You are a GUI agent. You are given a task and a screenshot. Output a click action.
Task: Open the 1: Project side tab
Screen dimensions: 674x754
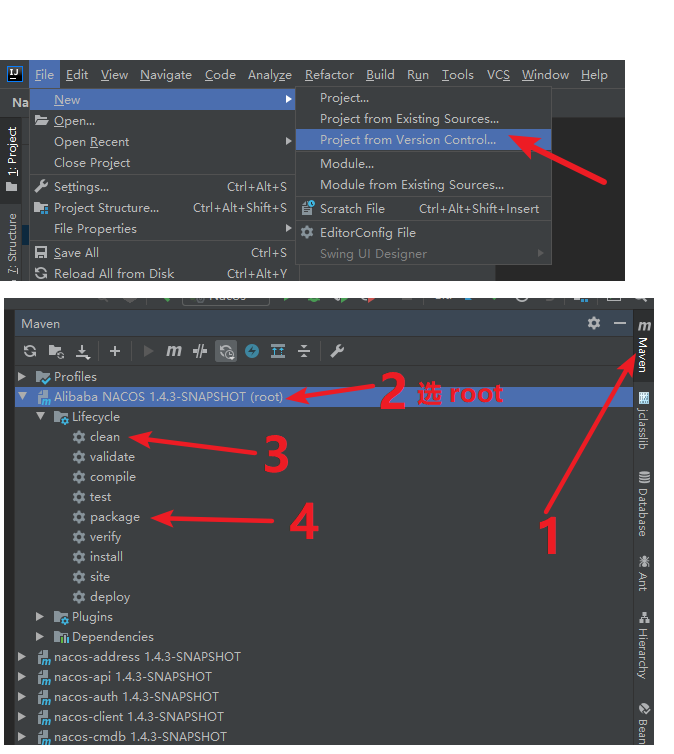(12, 159)
